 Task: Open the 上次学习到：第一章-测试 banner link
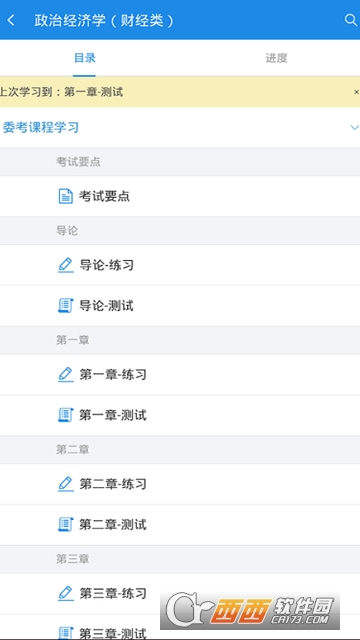click(x=61, y=92)
